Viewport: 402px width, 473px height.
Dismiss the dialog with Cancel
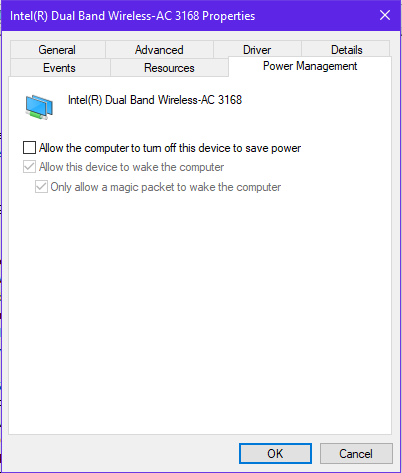tap(356, 453)
